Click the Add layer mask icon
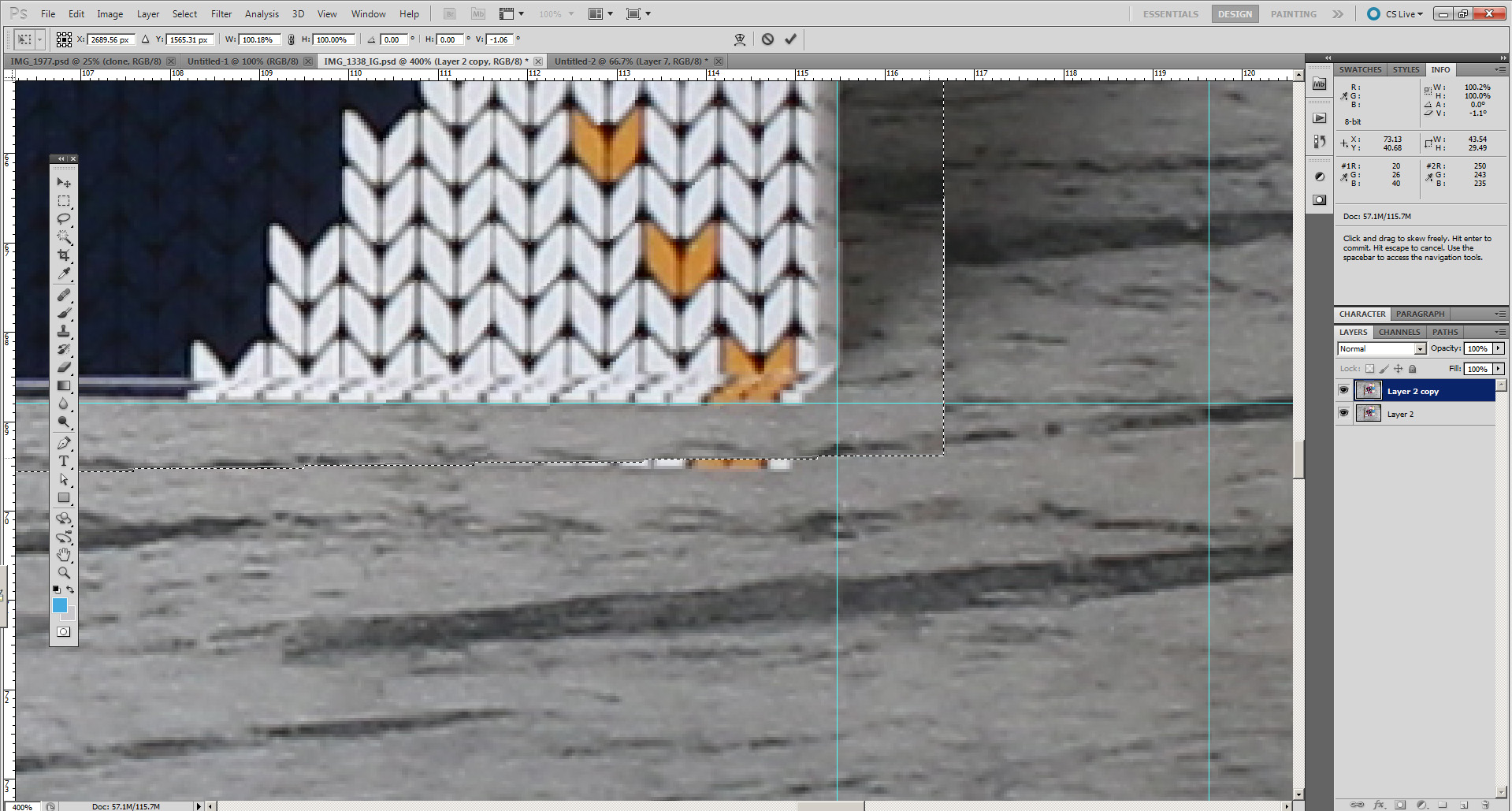This screenshot has width=1512, height=811. click(1400, 805)
